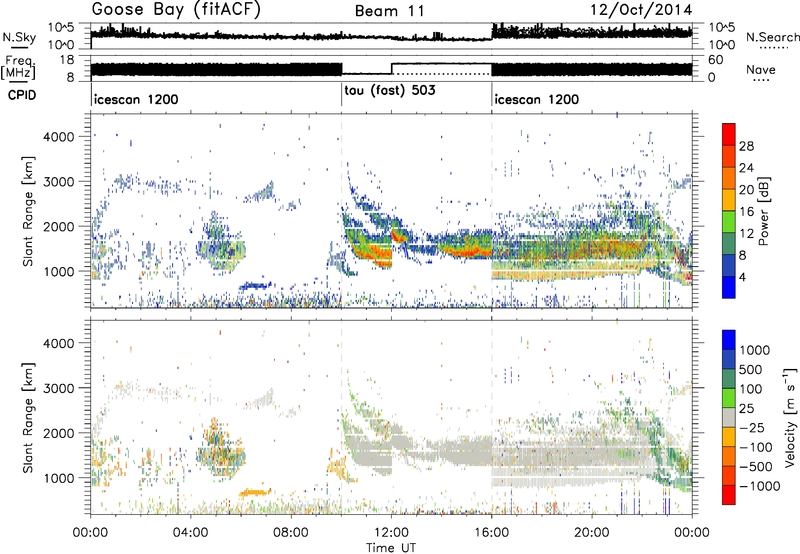The image size is (800, 554).
Task: Click the frequency step near 12:00 in the Freq panel
Action: (x=392, y=69)
